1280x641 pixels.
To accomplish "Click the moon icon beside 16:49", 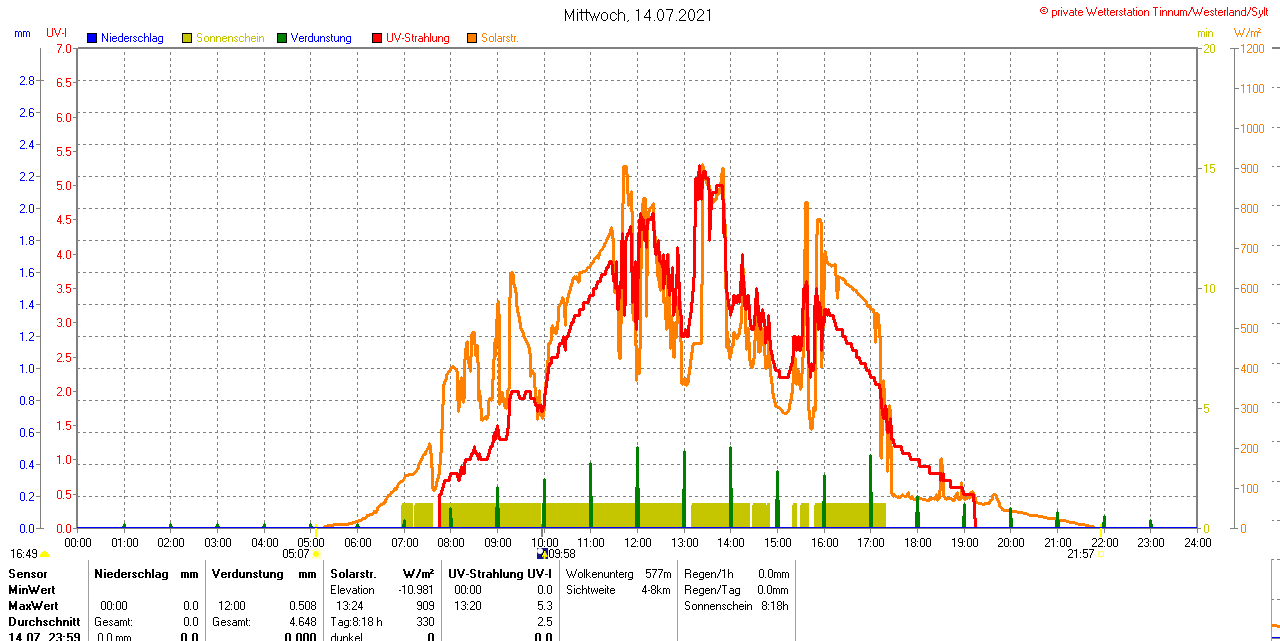I will pyautogui.click(x=45, y=553).
